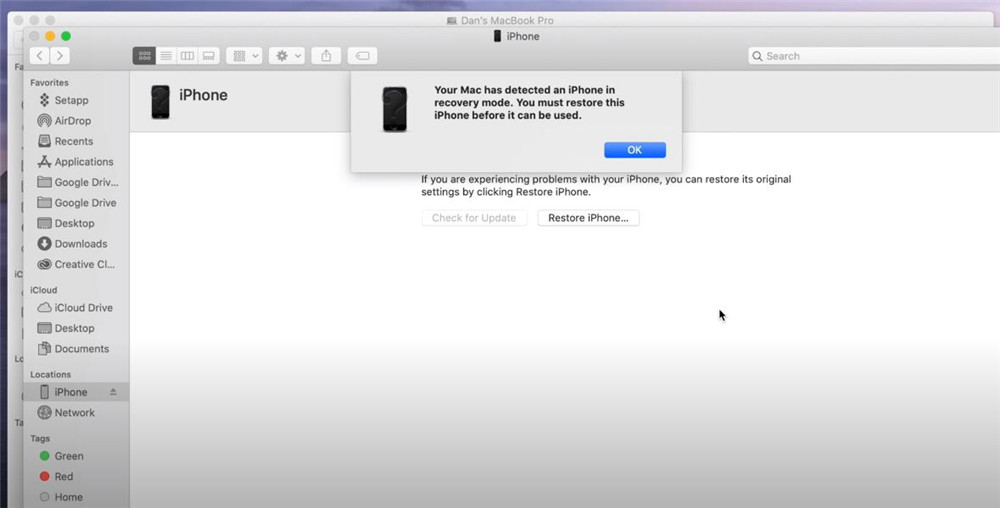Go back with the left chevron
The image size is (1000, 508).
pyautogui.click(x=40, y=55)
